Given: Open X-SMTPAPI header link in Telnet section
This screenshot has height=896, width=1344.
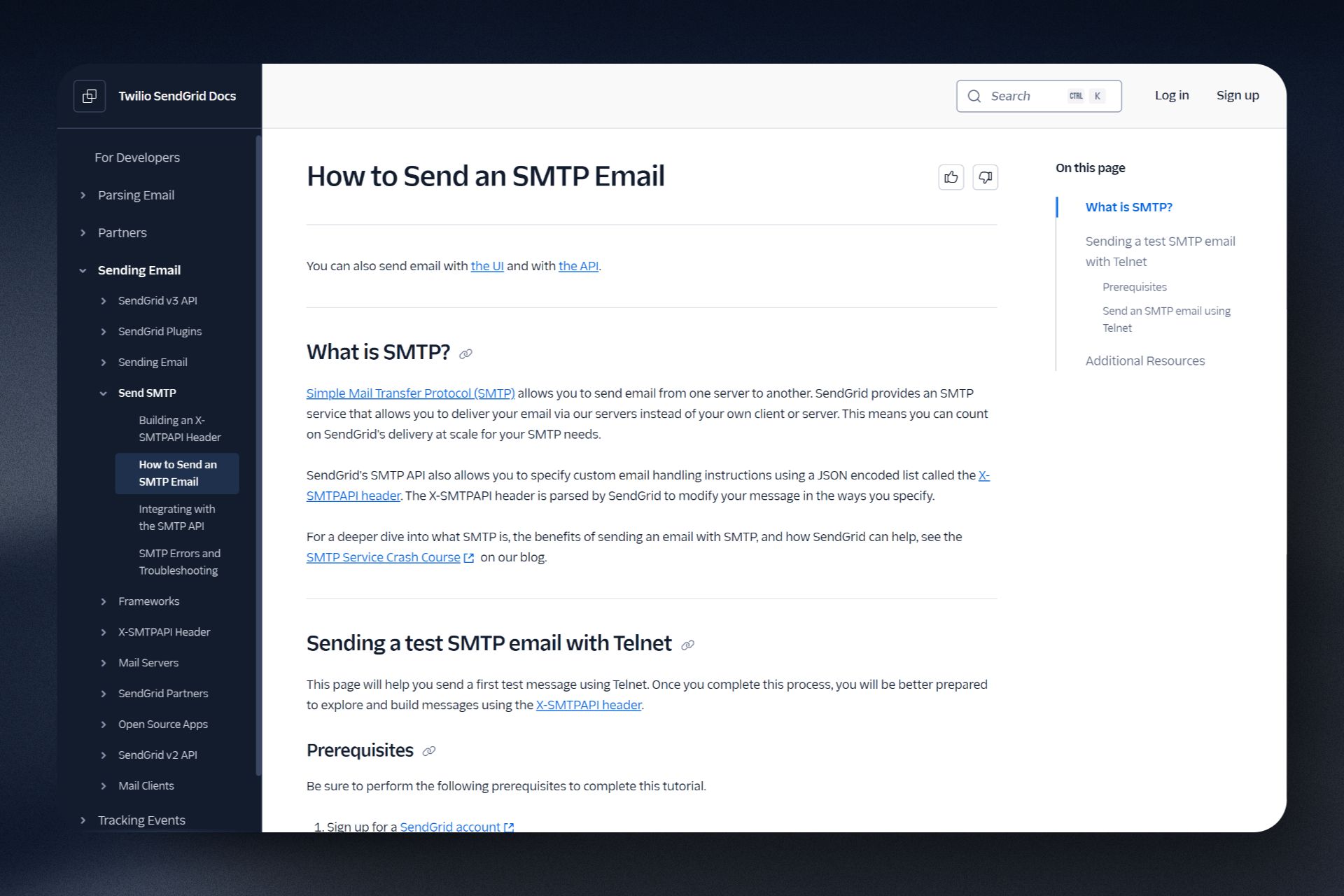Looking at the screenshot, I should [589, 705].
